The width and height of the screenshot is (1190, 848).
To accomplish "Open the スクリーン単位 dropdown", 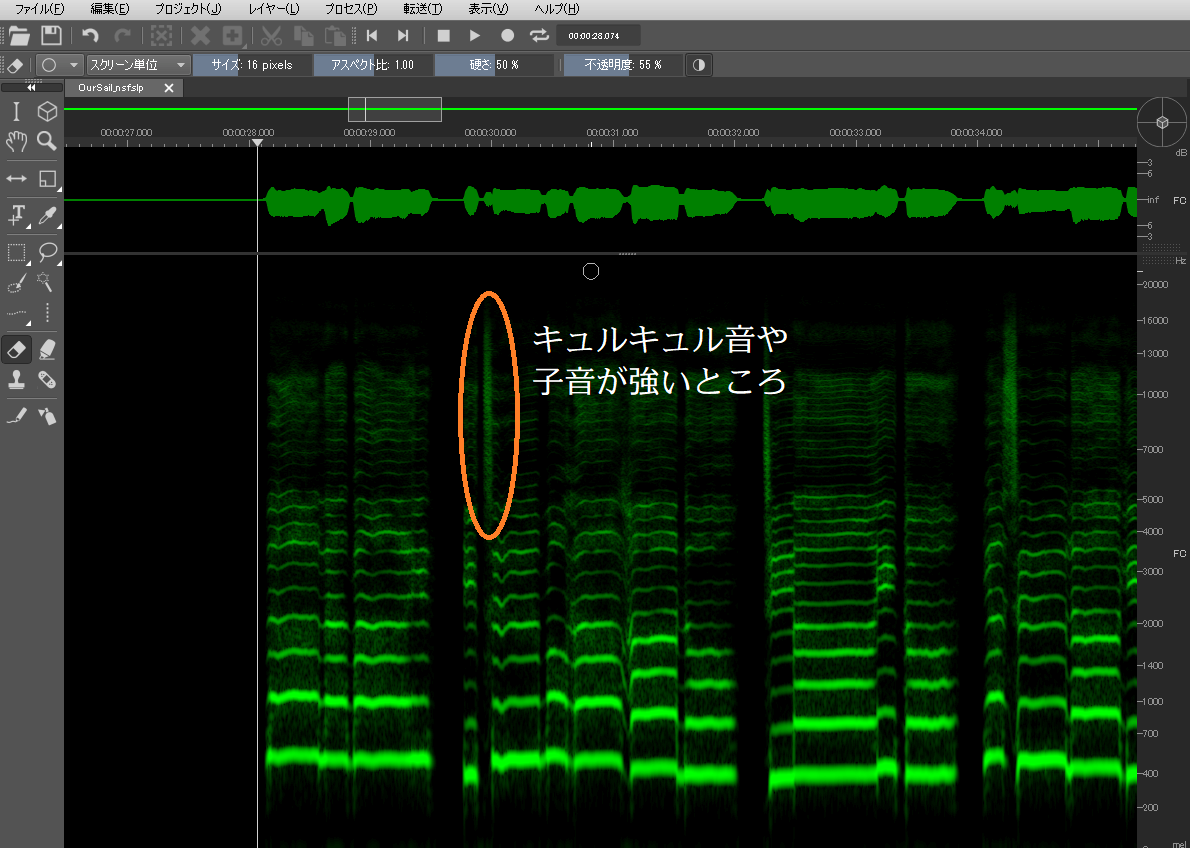I will tap(138, 65).
